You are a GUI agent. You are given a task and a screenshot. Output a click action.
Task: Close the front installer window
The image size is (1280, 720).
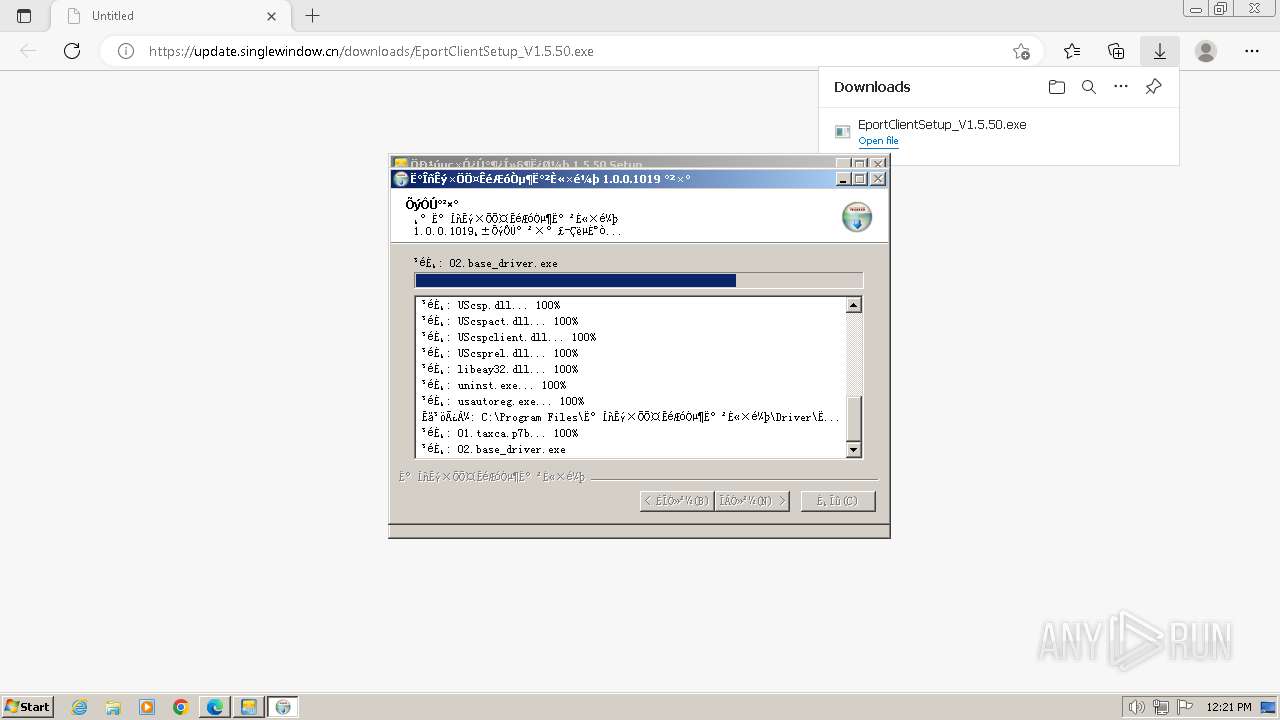click(878, 179)
